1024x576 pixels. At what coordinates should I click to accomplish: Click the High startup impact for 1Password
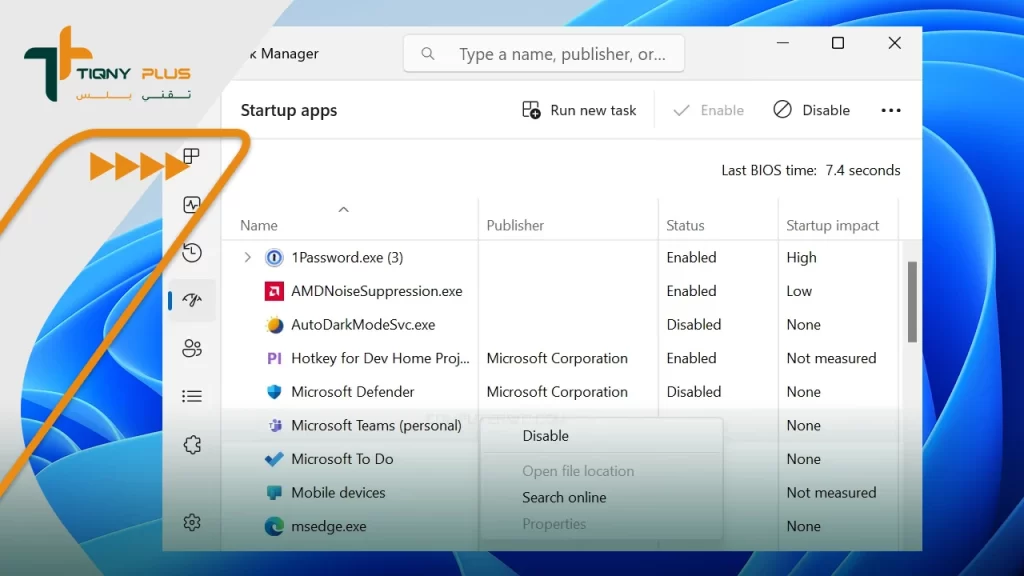[x=801, y=257]
